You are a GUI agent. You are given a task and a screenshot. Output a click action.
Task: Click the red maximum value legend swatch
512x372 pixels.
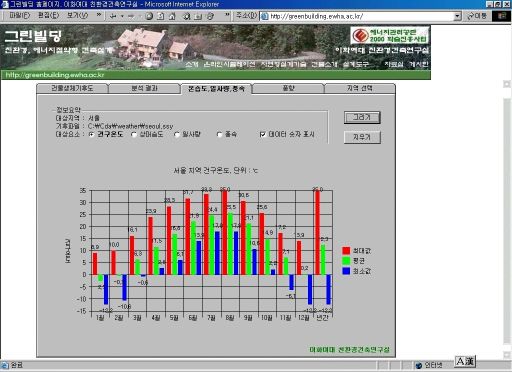pyautogui.click(x=346, y=251)
